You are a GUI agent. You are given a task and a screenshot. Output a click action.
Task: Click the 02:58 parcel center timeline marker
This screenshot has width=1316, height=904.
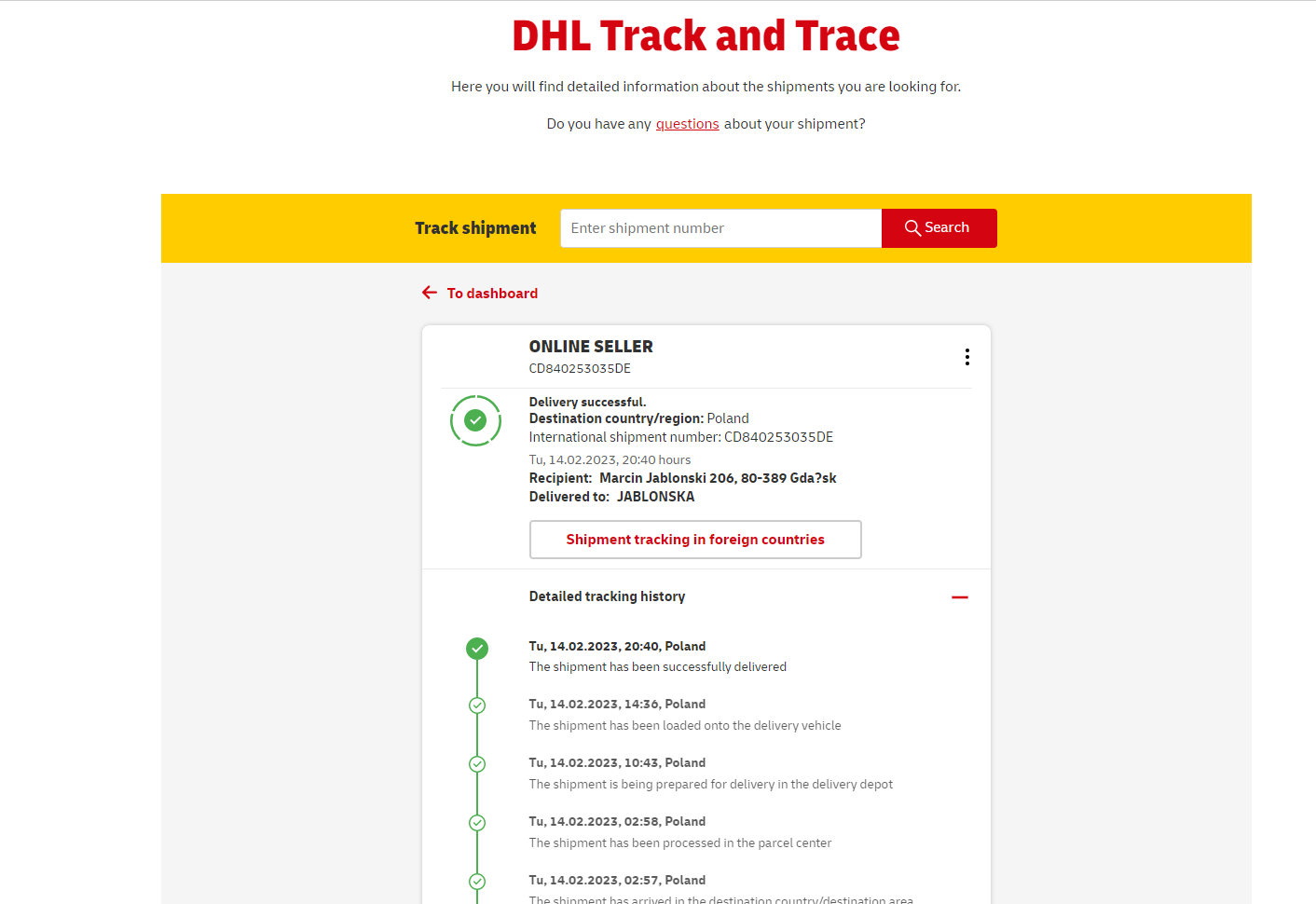[x=477, y=823]
